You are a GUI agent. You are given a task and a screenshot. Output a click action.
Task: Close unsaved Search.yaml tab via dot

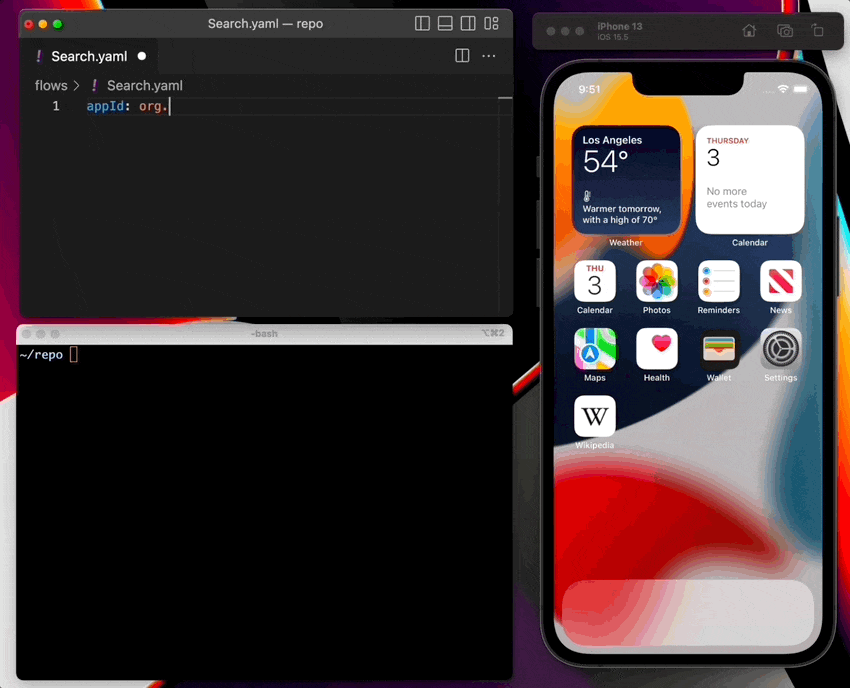pos(142,56)
